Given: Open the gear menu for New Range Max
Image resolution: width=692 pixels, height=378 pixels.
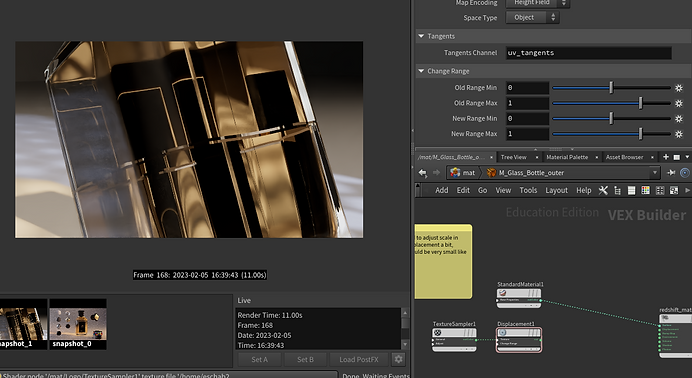Looking at the screenshot, I should pos(679,134).
